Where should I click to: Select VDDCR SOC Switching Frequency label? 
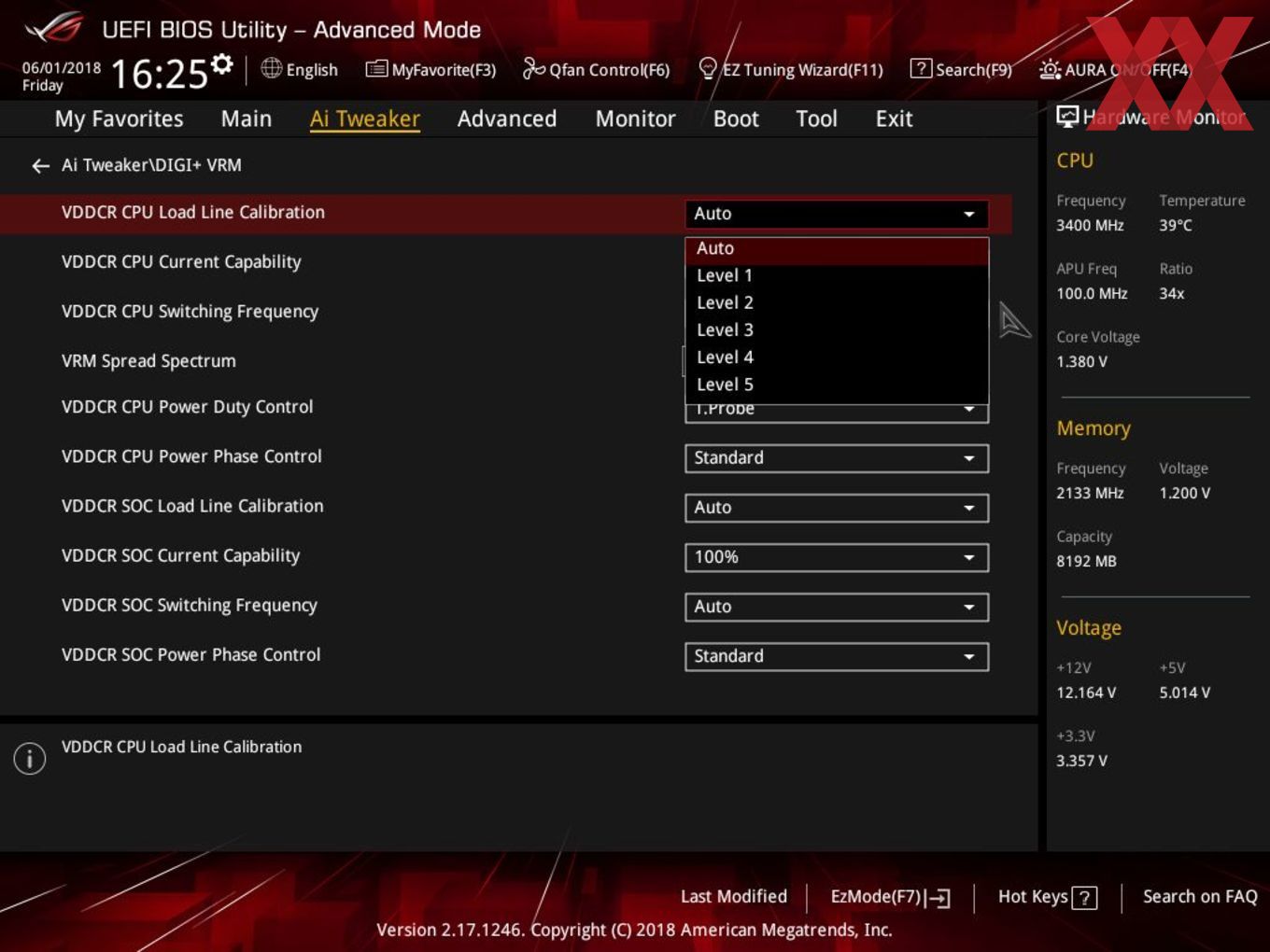click(189, 605)
